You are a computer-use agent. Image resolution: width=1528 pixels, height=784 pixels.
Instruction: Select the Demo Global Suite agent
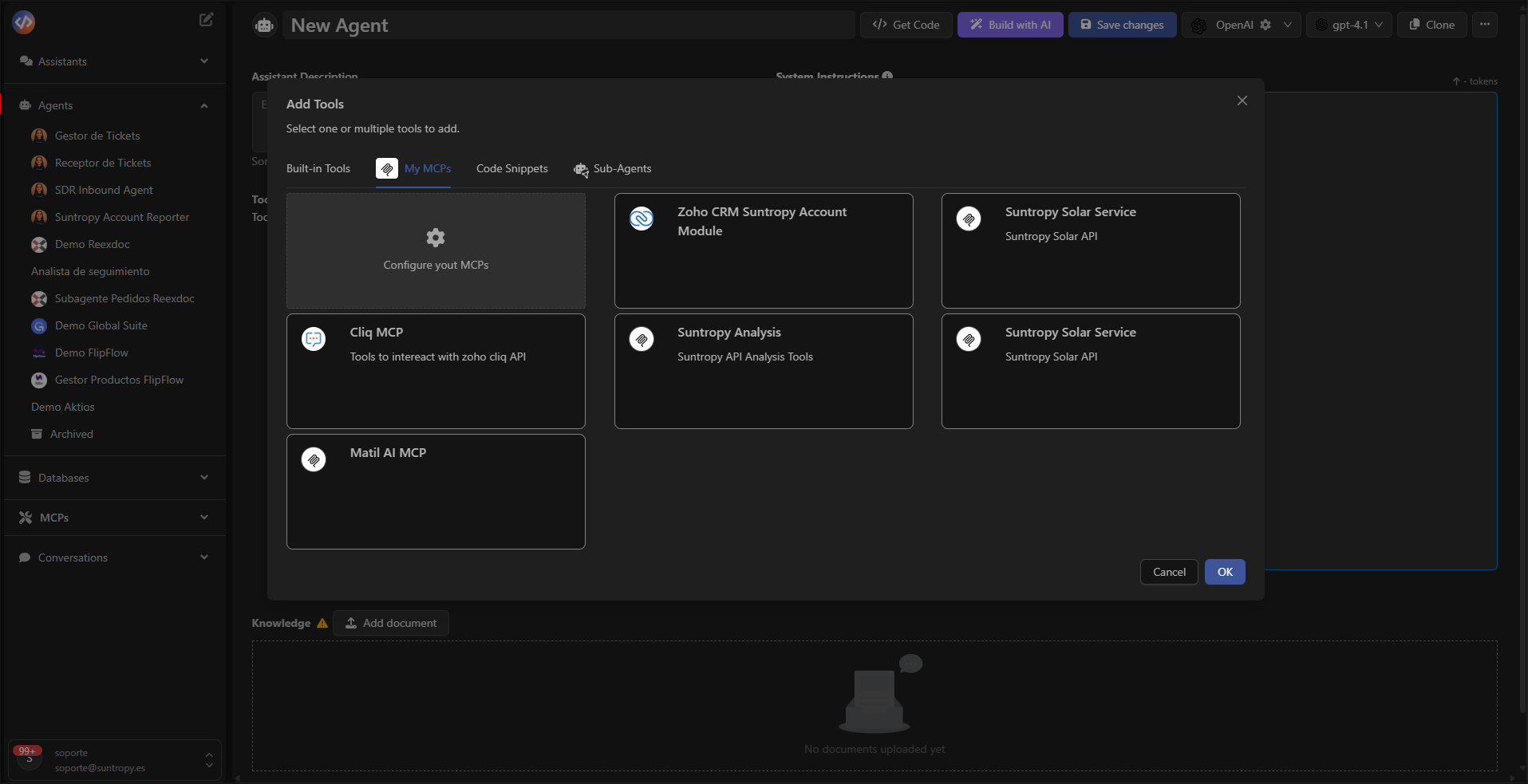pos(101,325)
